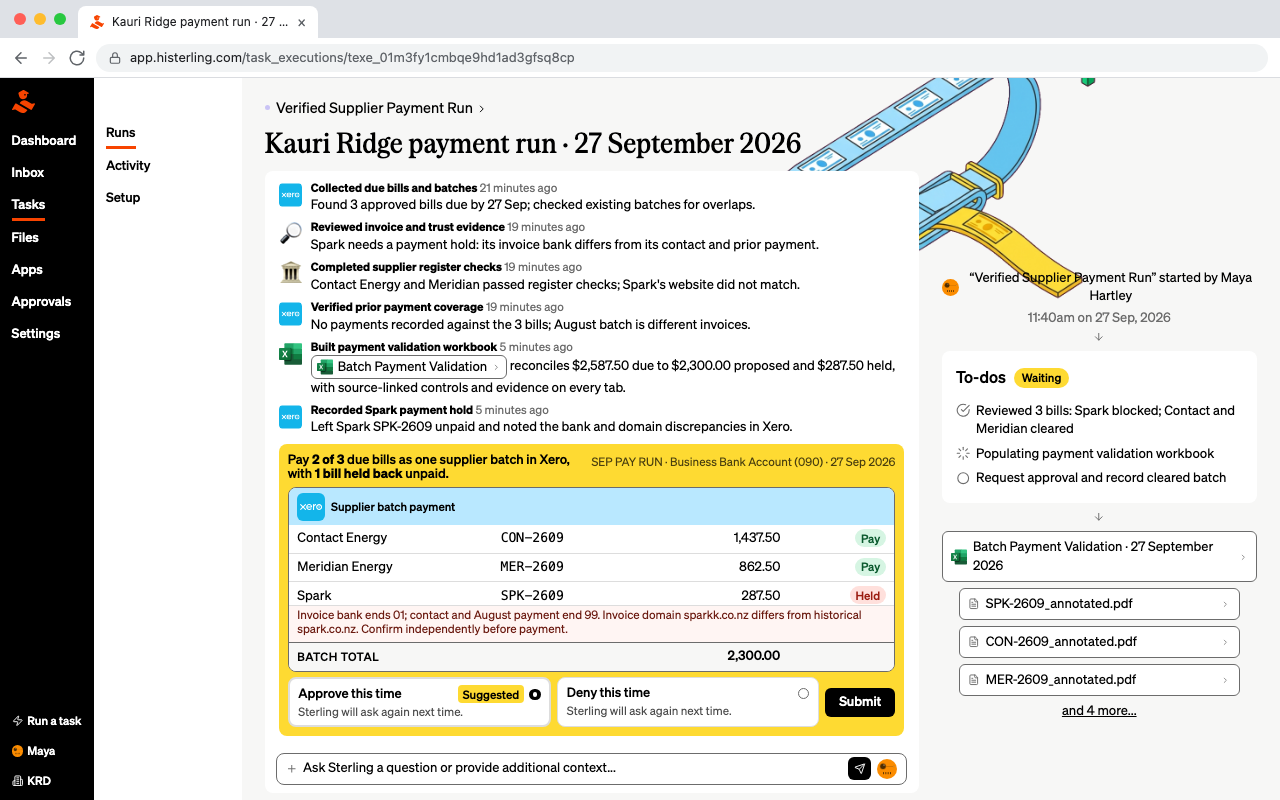Switch the KRD organization
Viewport: 1280px width, 800px height.
point(31,781)
